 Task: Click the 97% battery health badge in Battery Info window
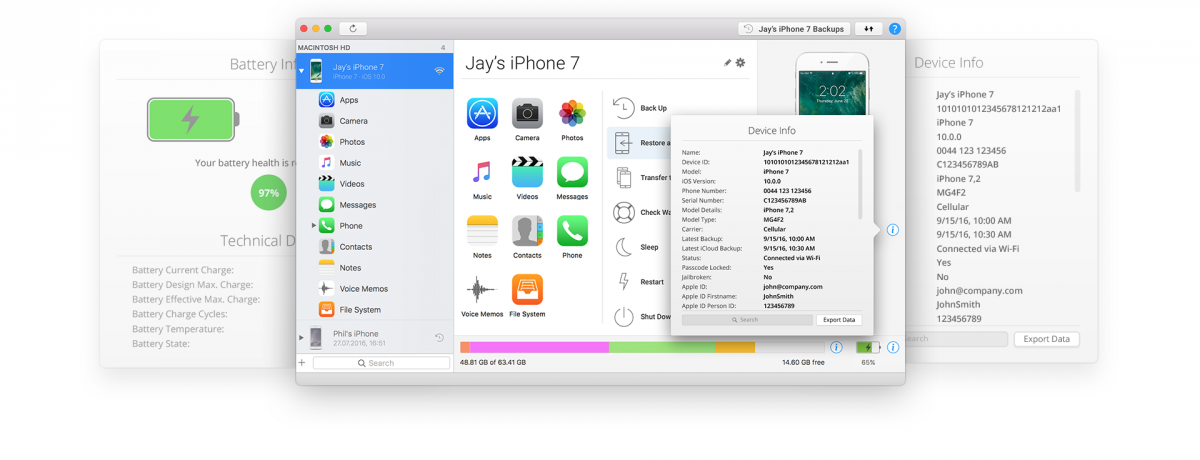coord(268,192)
